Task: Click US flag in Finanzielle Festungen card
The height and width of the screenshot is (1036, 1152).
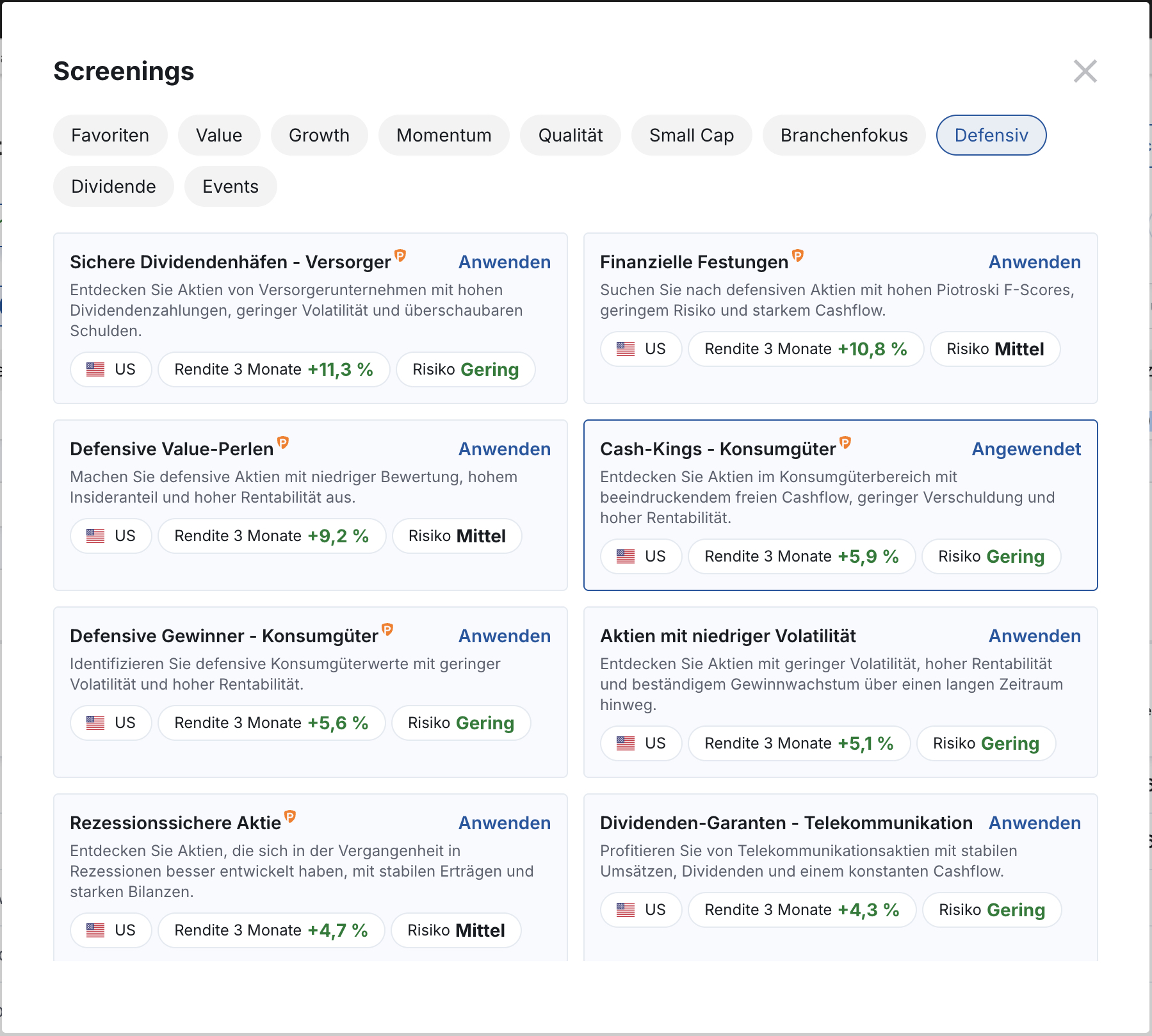Action: (626, 349)
